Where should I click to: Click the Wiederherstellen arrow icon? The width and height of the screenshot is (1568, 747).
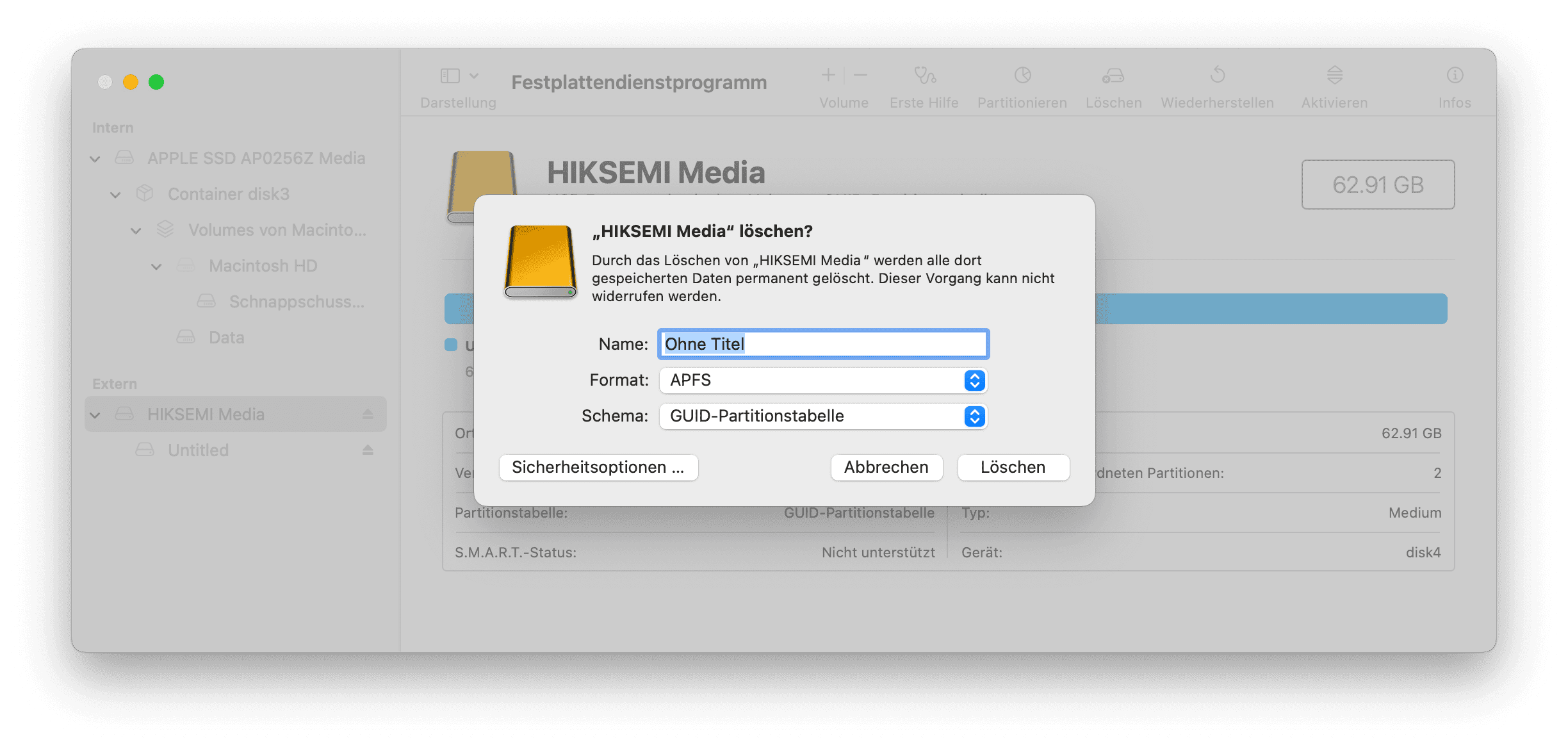1218,75
